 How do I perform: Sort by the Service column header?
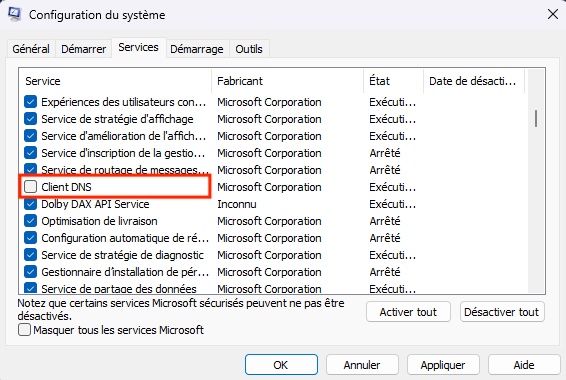click(x=115, y=81)
